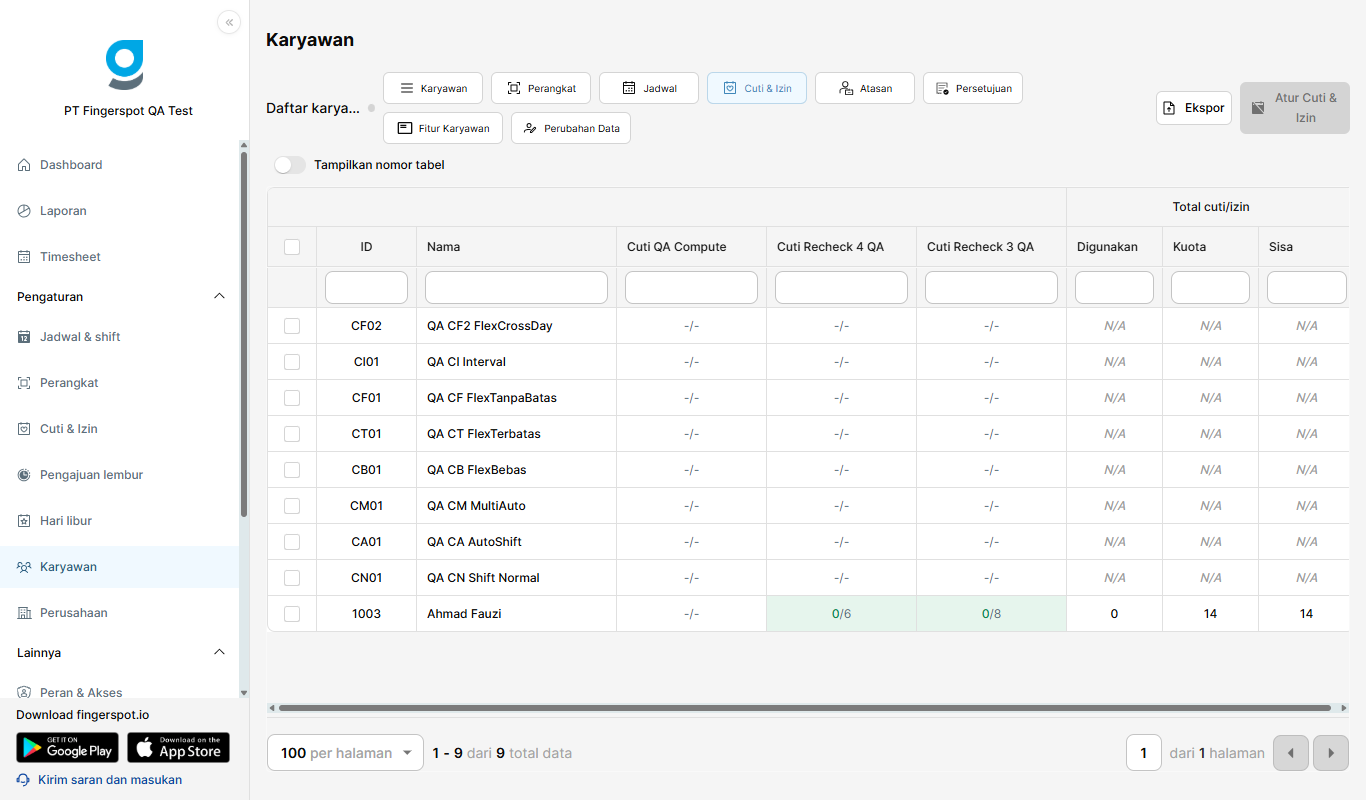1366x800 pixels.
Task: Click the page number input box
Action: click(1144, 753)
